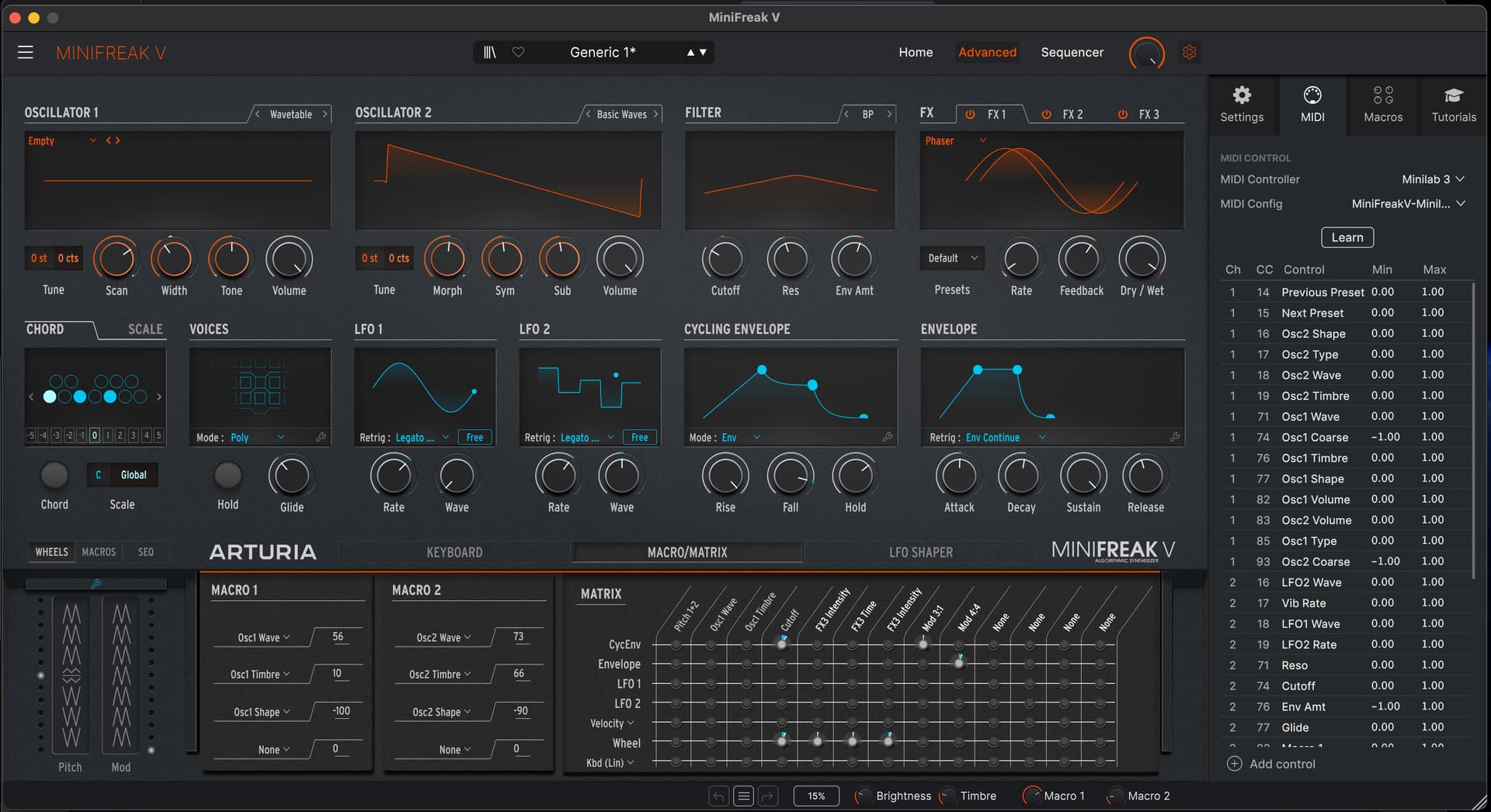This screenshot has height=812, width=1491.
Task: Toggle Envelope to Mod 4:4 matrix point
Action: coord(959,663)
